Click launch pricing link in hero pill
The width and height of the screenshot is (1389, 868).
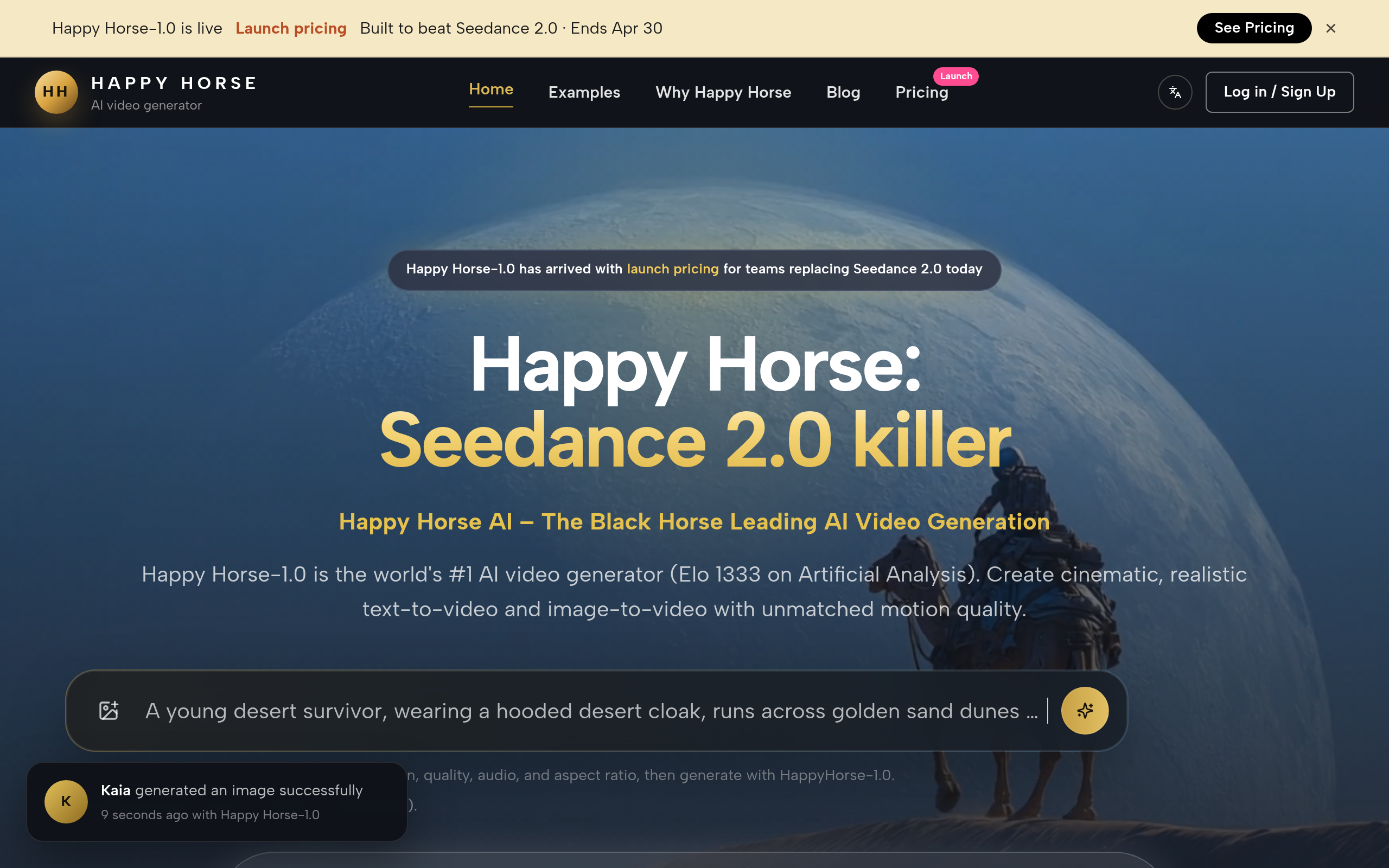coord(672,269)
